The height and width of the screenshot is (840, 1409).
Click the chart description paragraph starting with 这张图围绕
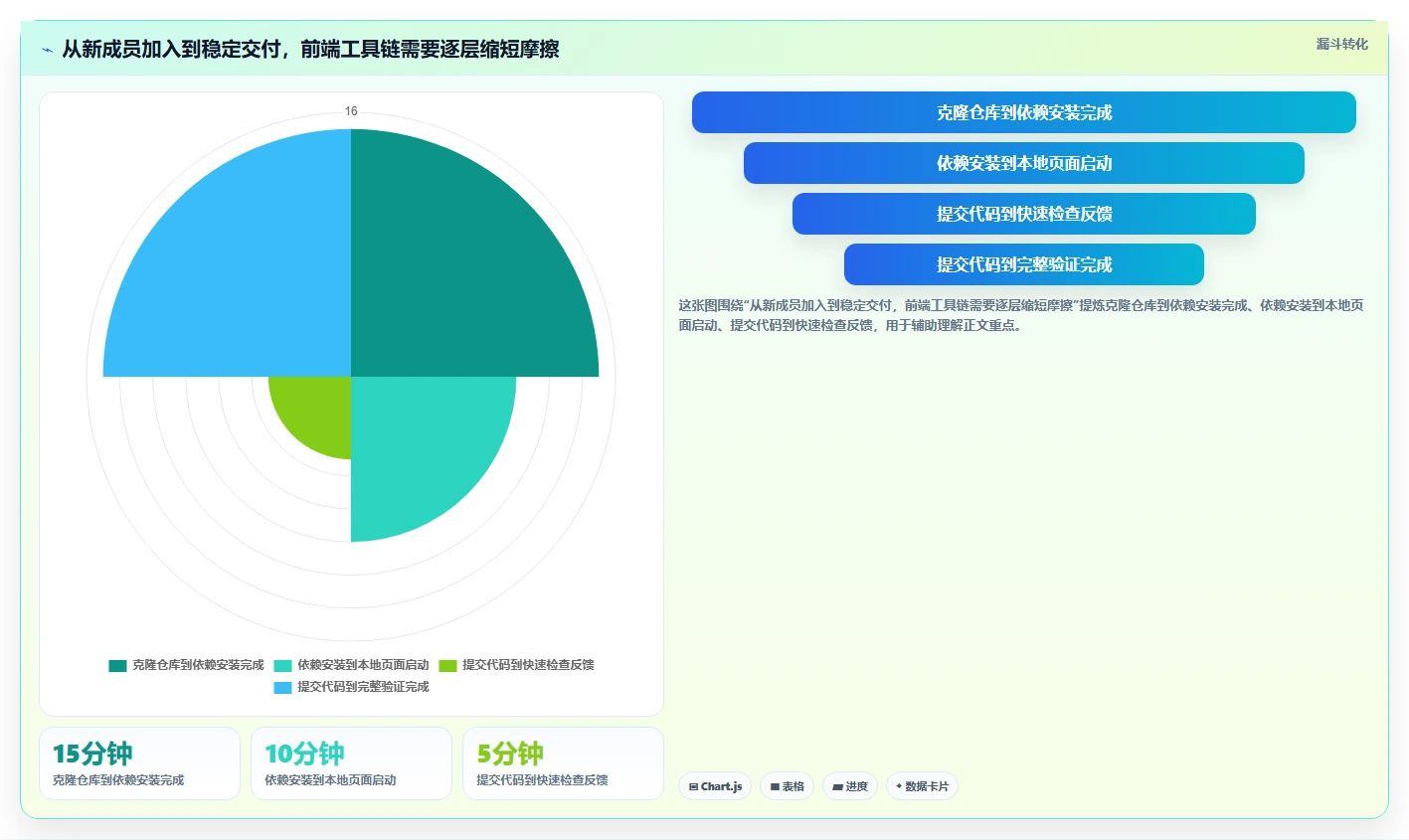1021,315
